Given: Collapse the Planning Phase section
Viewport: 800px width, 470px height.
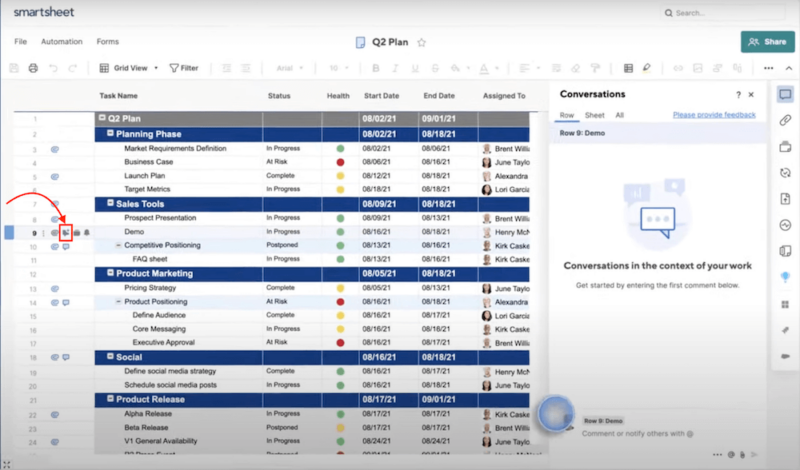Looking at the screenshot, I should click(x=110, y=133).
